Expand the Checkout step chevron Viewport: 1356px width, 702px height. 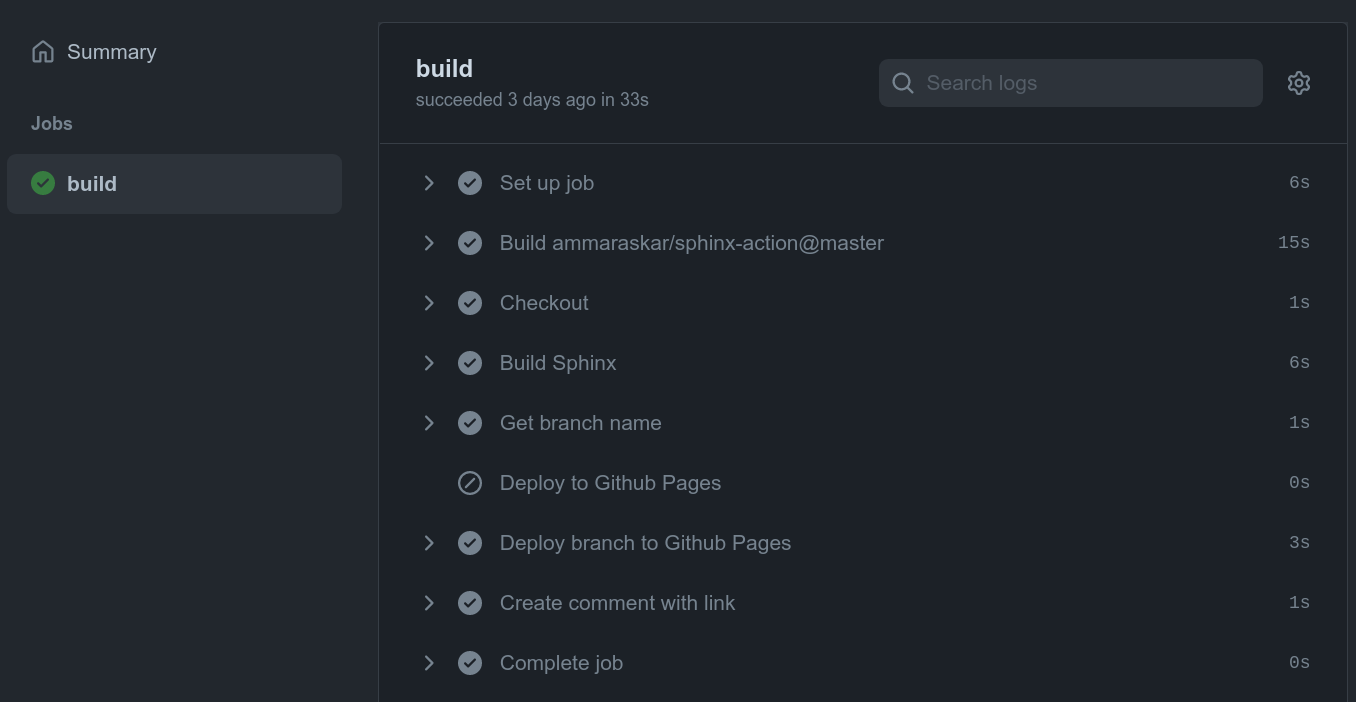pos(429,303)
